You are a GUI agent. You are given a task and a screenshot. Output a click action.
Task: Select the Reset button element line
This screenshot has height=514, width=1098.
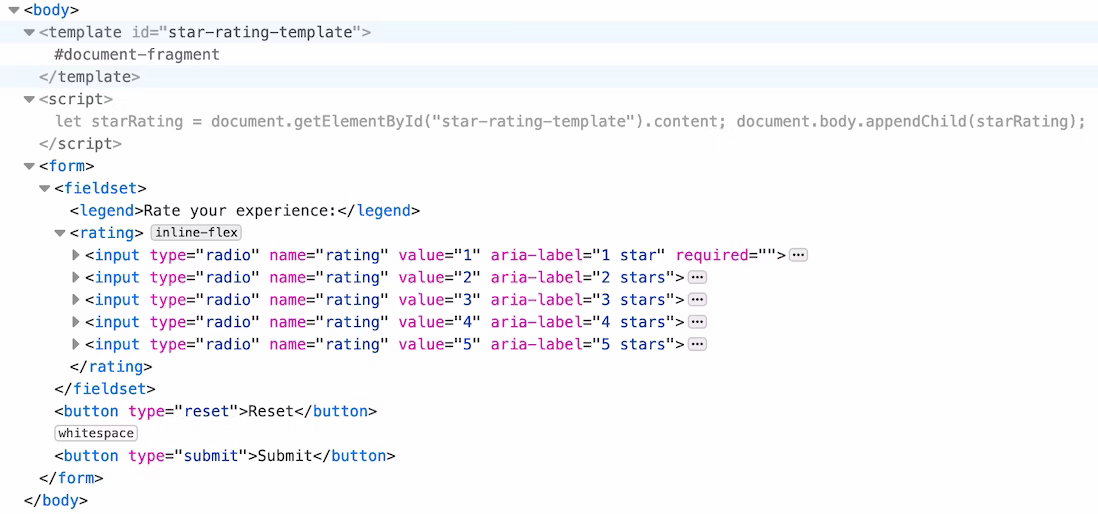(x=216, y=411)
